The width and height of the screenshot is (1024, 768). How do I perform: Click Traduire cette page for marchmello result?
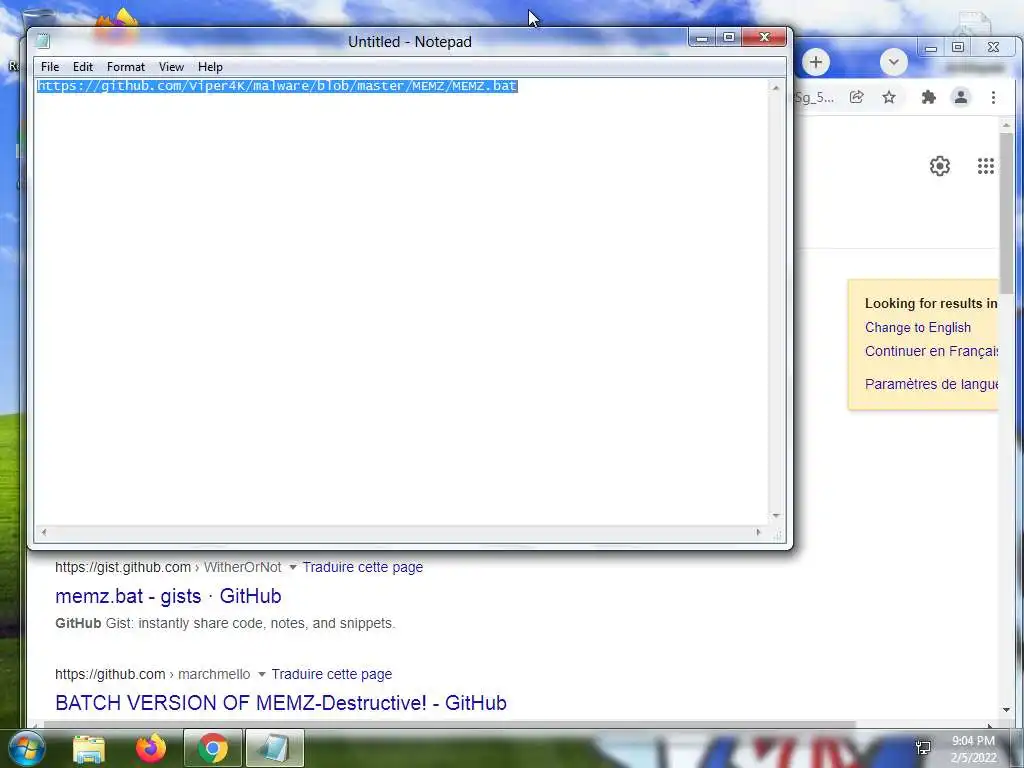(332, 674)
